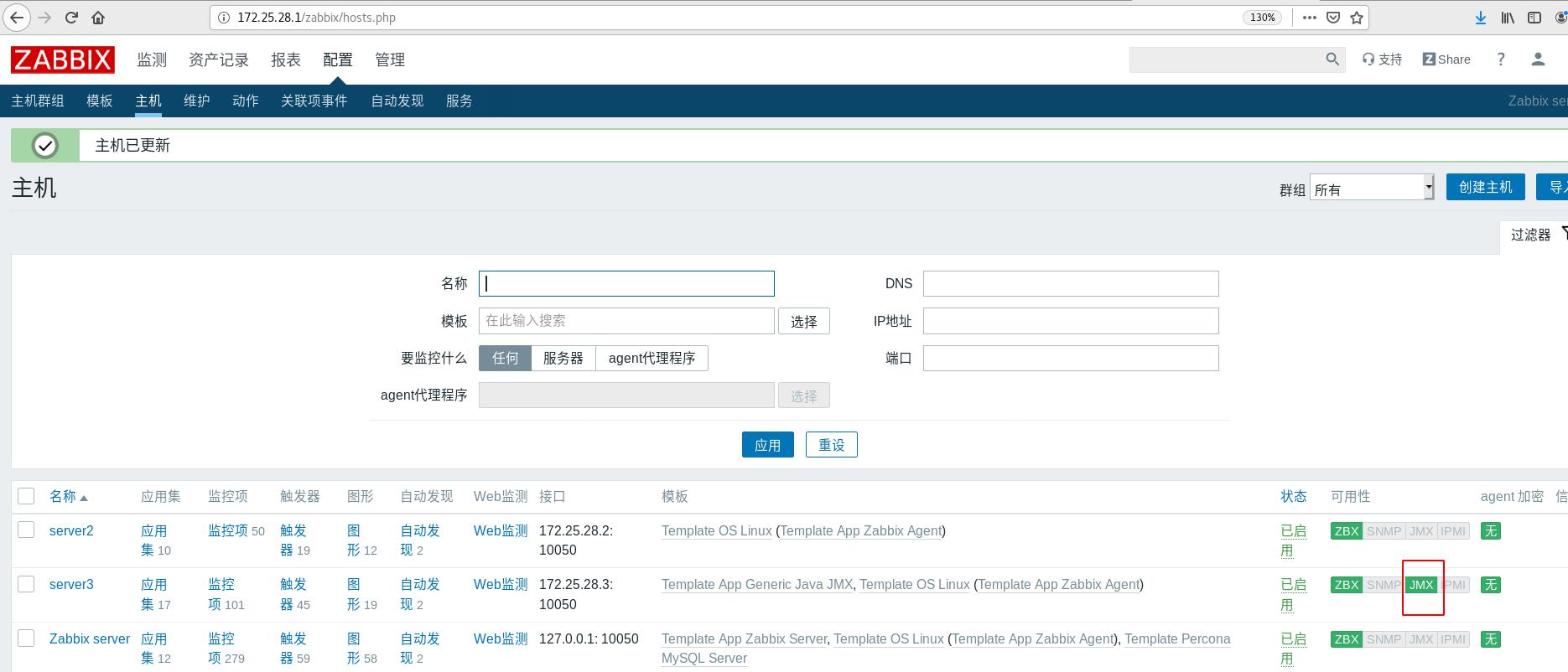Click the Share link
This screenshot has height=672, width=1568.
pyautogui.click(x=1446, y=59)
